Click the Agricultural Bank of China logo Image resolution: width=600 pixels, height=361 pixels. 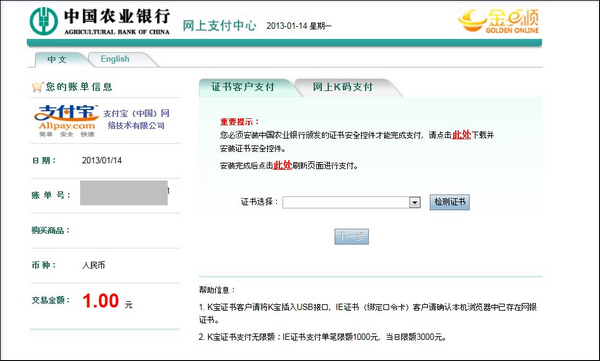click(x=100, y=21)
